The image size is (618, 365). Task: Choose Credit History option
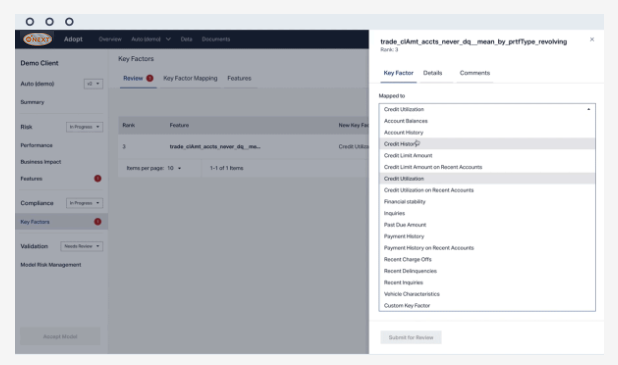coord(487,144)
